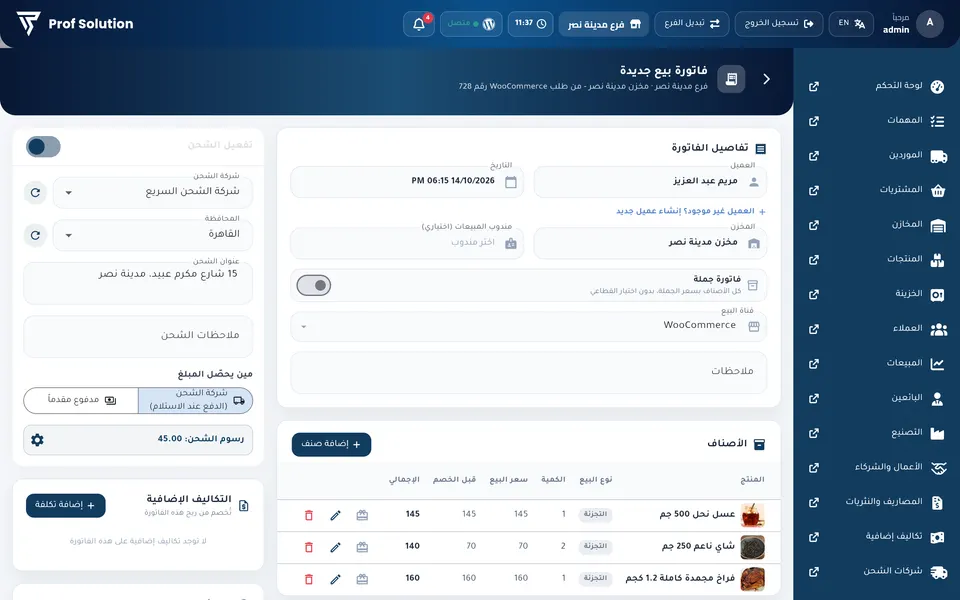The width and height of the screenshot is (960, 600).
Task: Refresh the shipping company list
Action: click(36, 192)
